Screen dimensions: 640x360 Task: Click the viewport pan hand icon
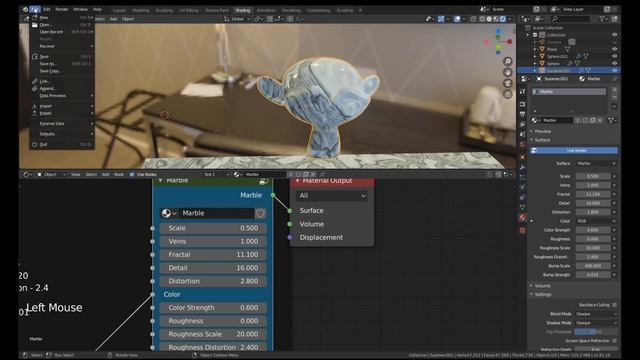point(508,72)
